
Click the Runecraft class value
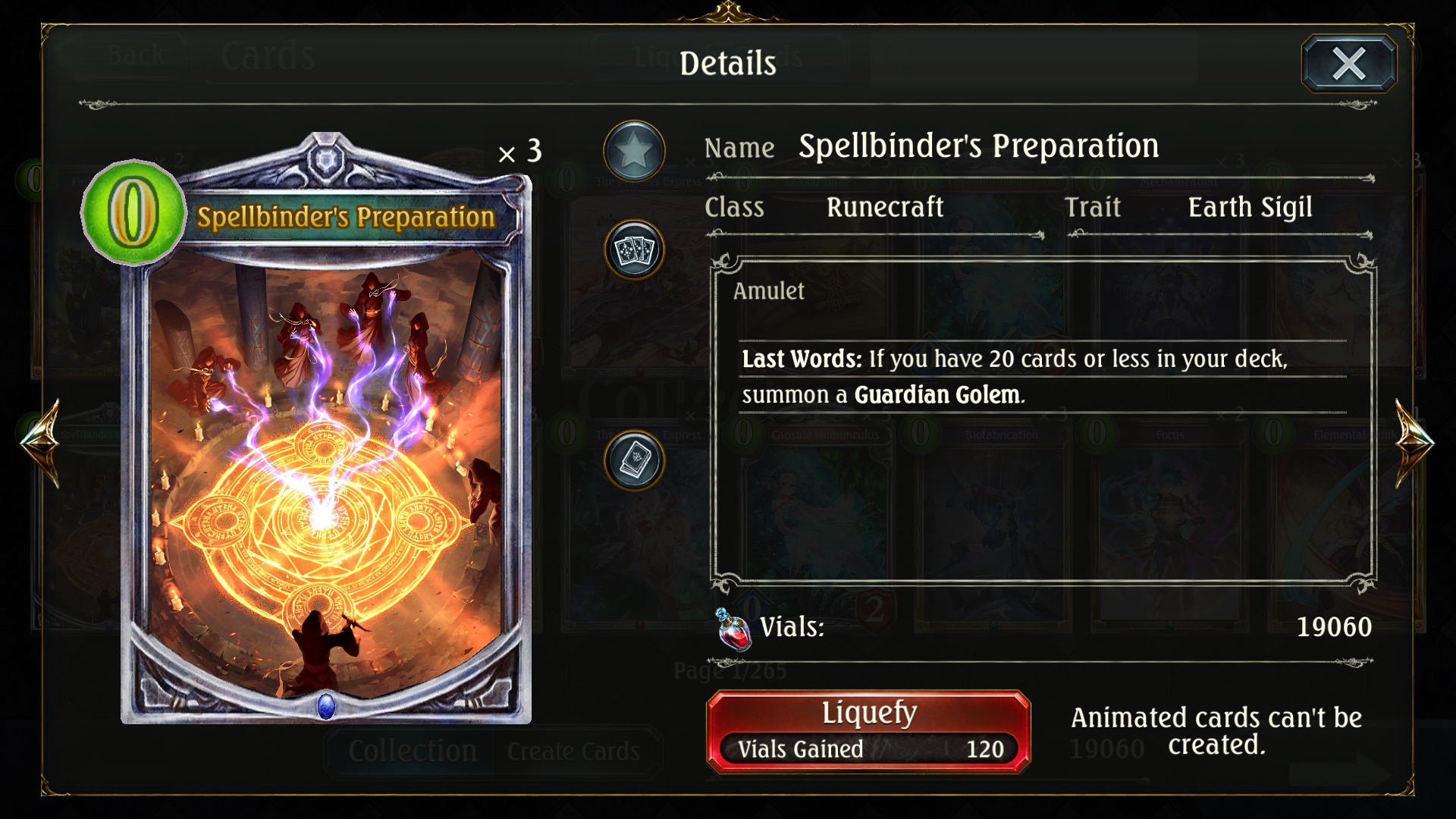tap(885, 207)
